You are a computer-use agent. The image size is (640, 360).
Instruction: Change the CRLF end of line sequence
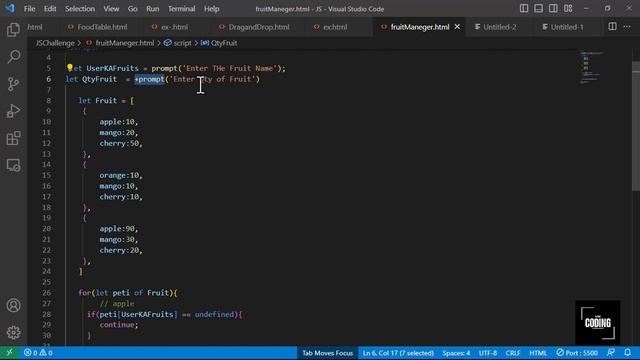tap(513, 353)
